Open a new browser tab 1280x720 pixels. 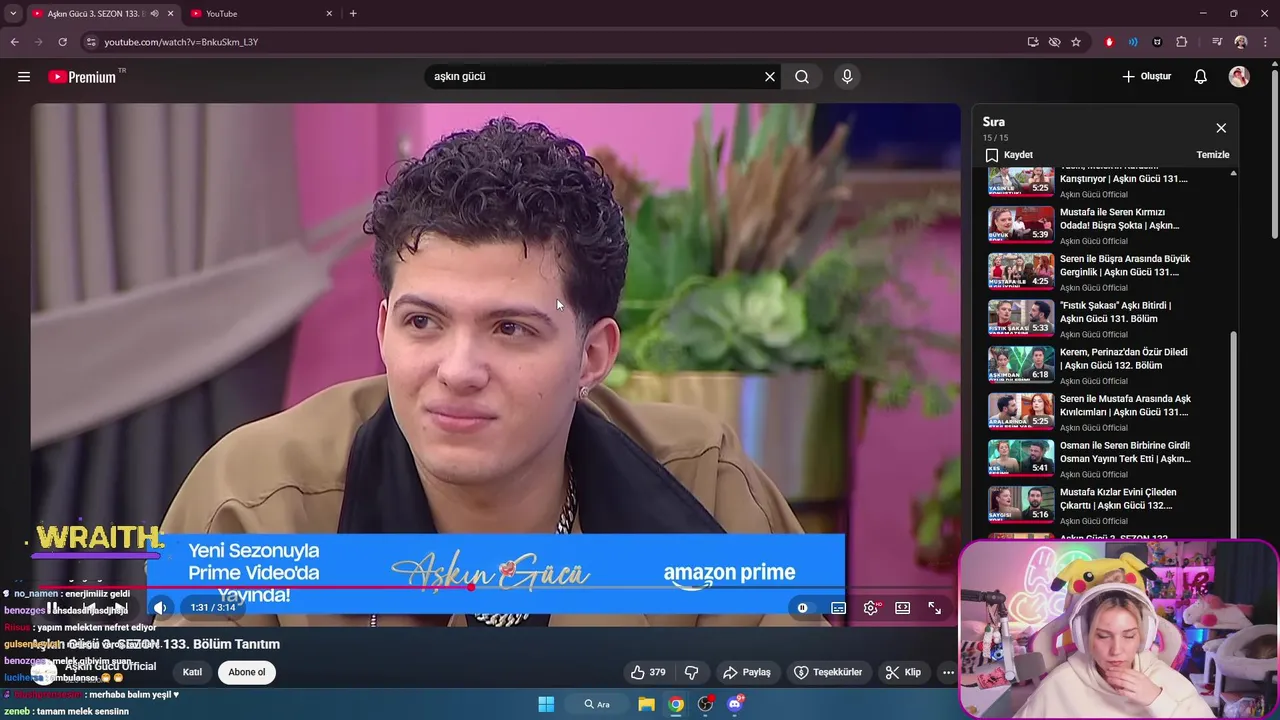(x=353, y=14)
